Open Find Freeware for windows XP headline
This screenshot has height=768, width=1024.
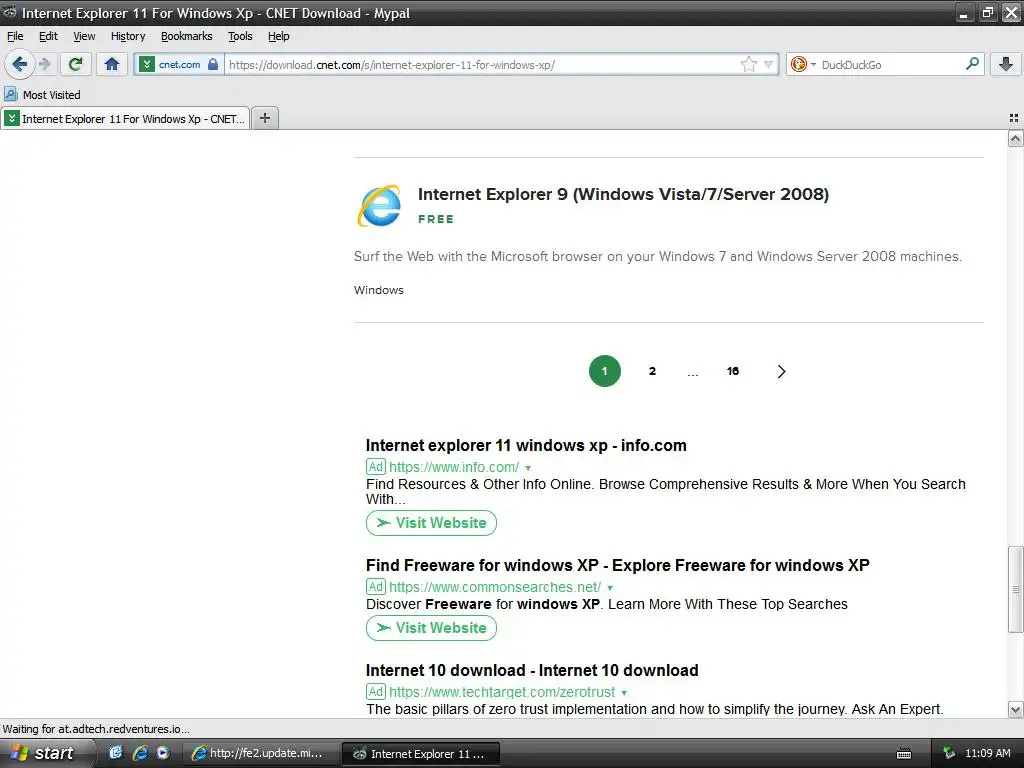617,565
